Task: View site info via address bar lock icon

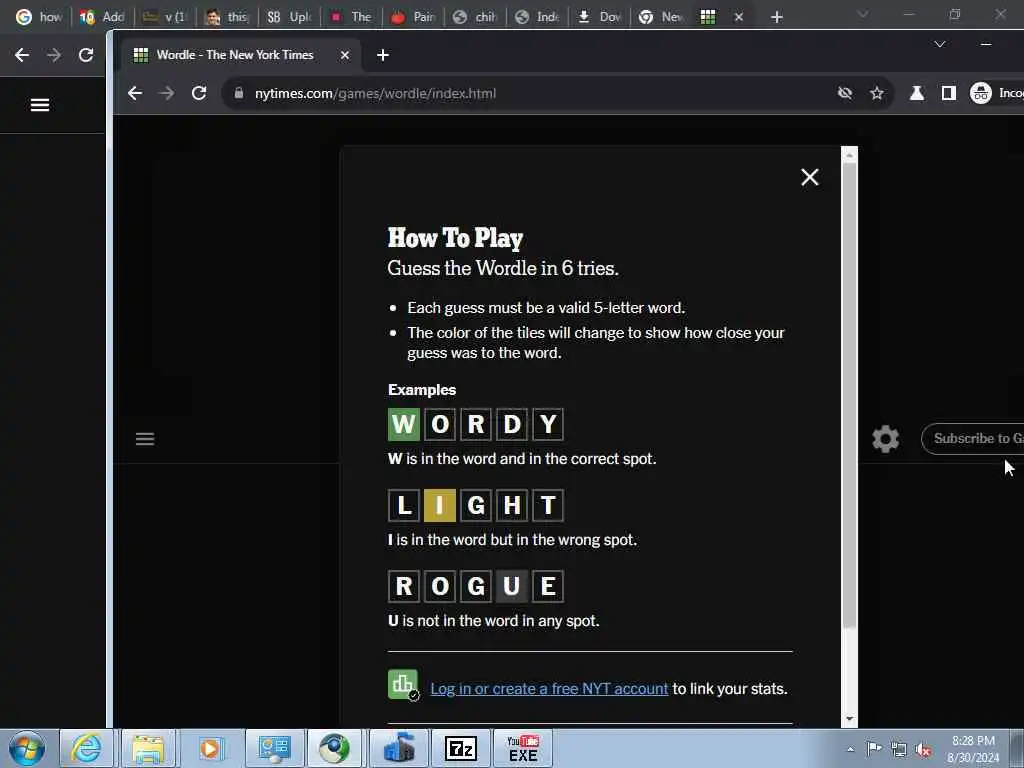Action: (239, 93)
